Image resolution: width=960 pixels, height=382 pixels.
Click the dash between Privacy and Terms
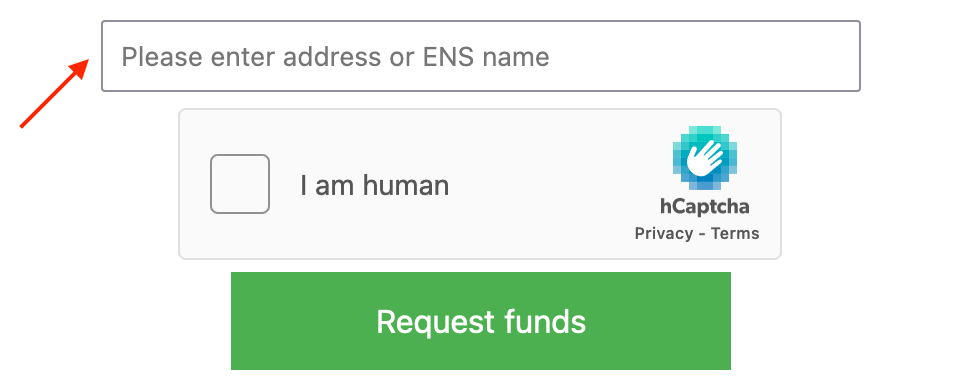[x=702, y=234]
